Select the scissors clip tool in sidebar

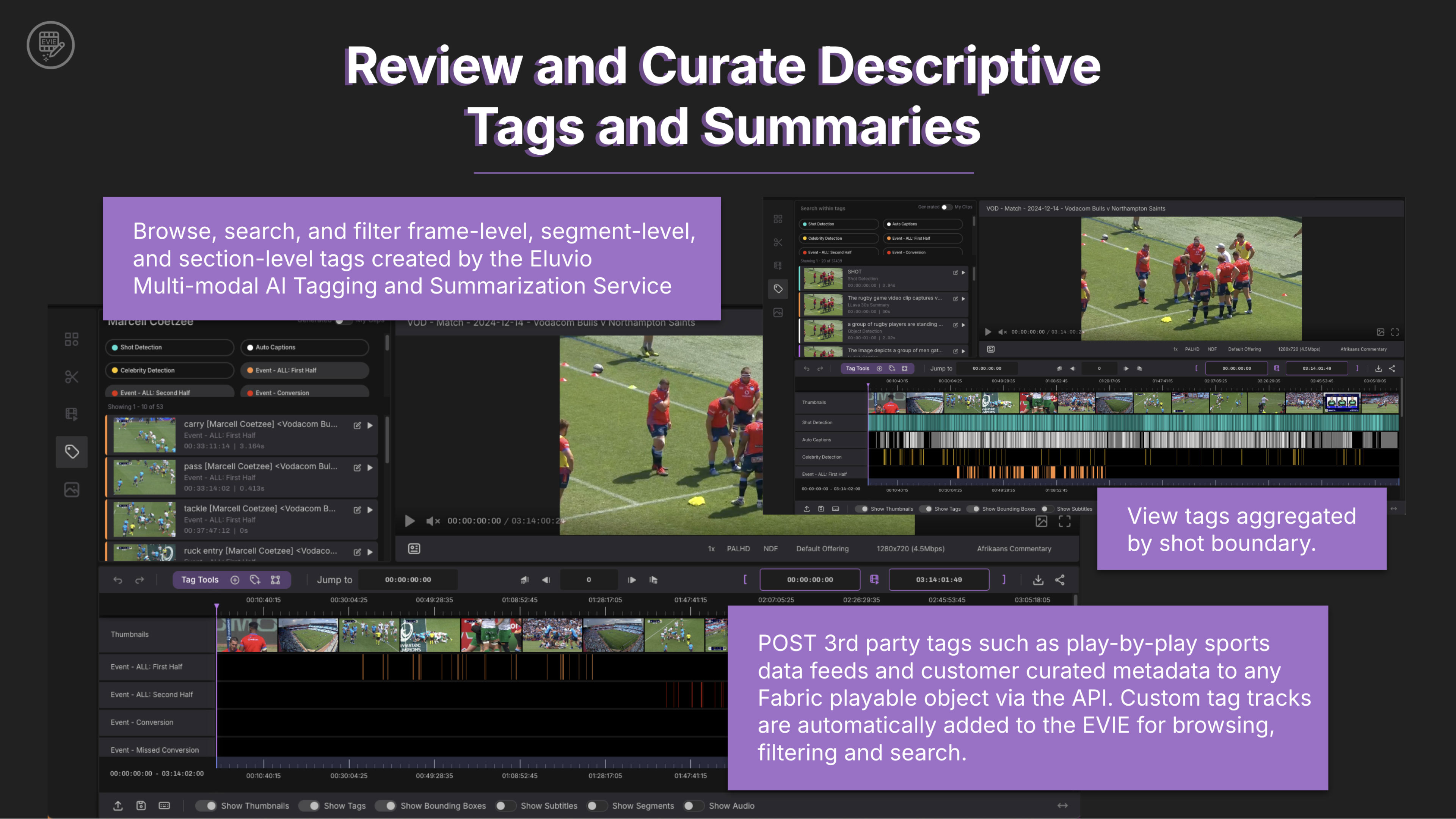click(71, 377)
